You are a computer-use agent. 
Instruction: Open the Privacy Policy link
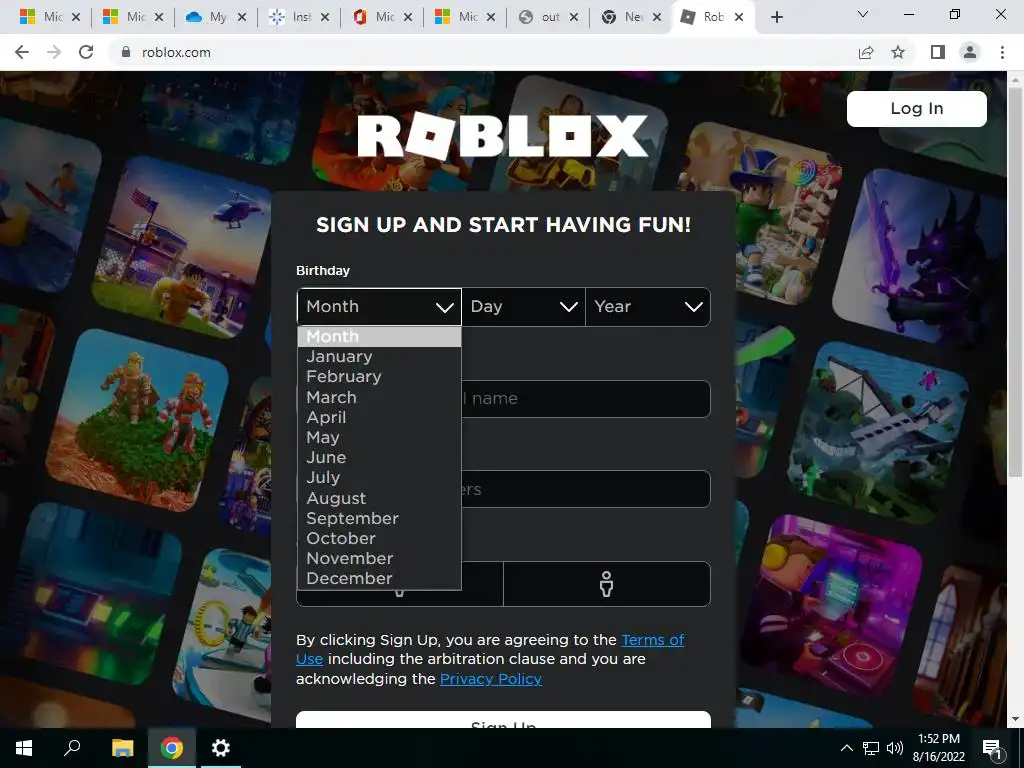click(490, 679)
